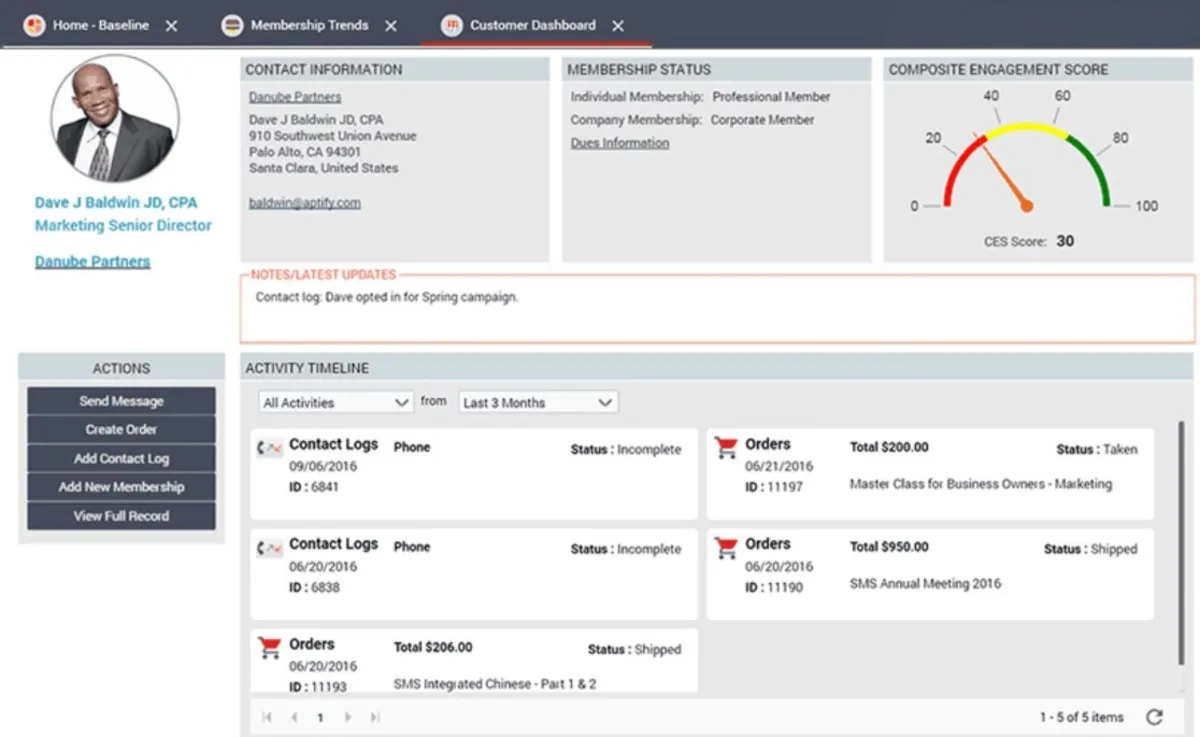Image resolution: width=1200 pixels, height=737 pixels.
Task: Expand the Last 3 Months date filter
Action: click(x=538, y=402)
